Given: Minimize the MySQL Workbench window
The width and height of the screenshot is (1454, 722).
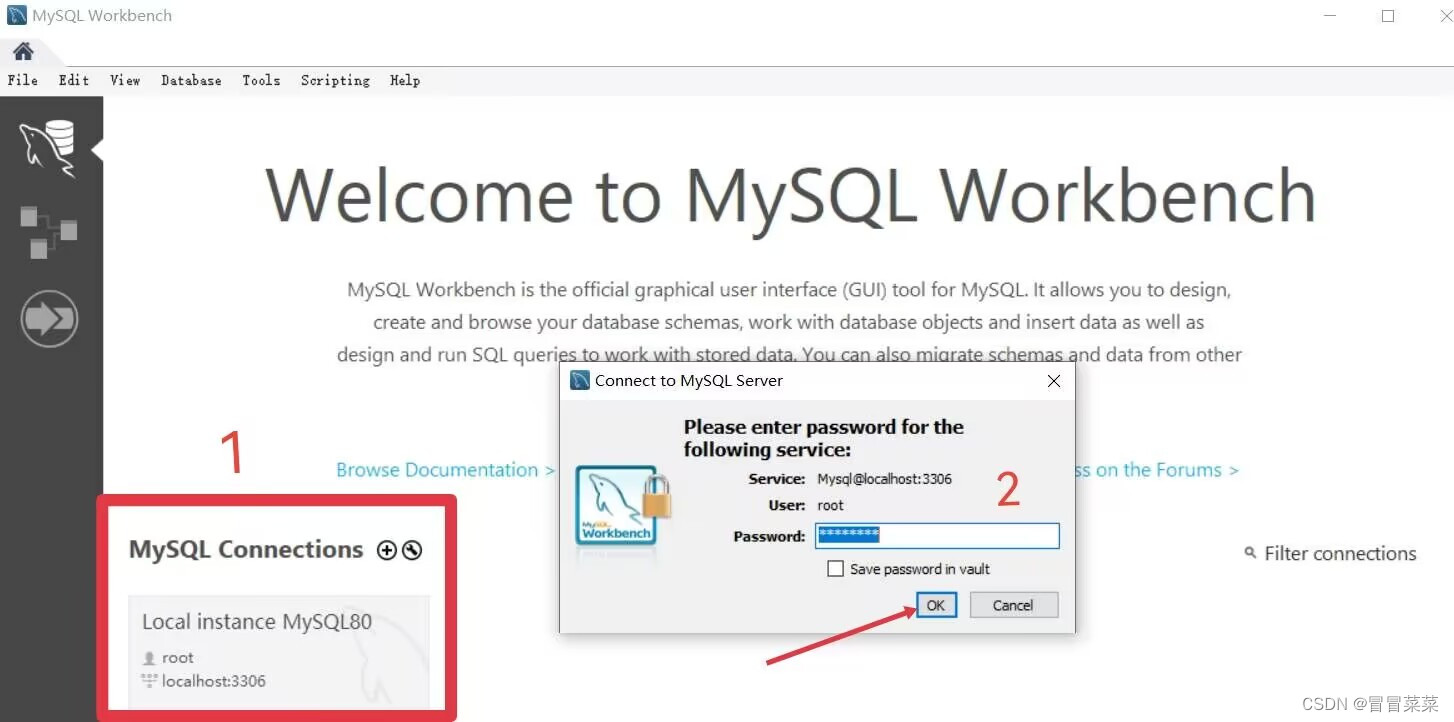Looking at the screenshot, I should point(1329,16).
